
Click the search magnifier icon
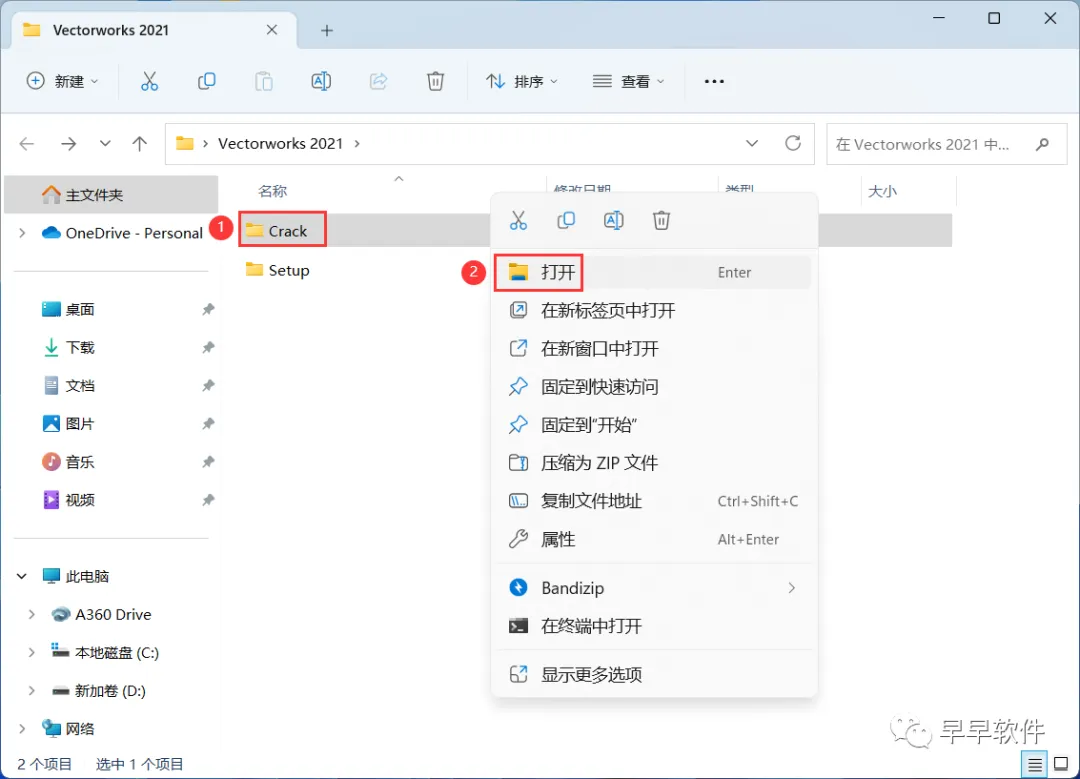tap(1043, 144)
